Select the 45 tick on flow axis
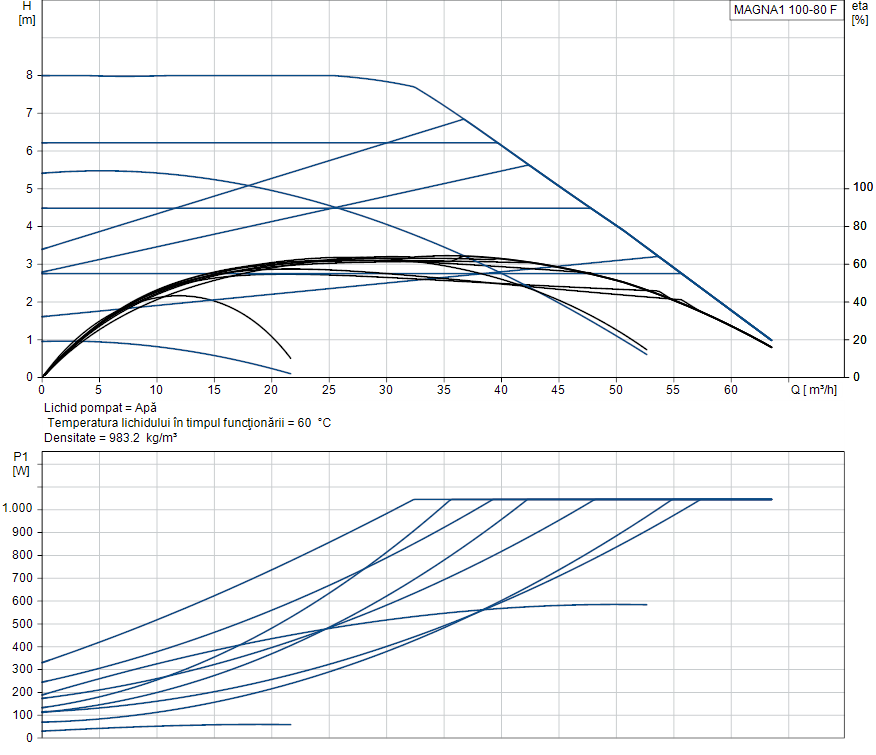The height and width of the screenshot is (755, 876). tap(559, 390)
